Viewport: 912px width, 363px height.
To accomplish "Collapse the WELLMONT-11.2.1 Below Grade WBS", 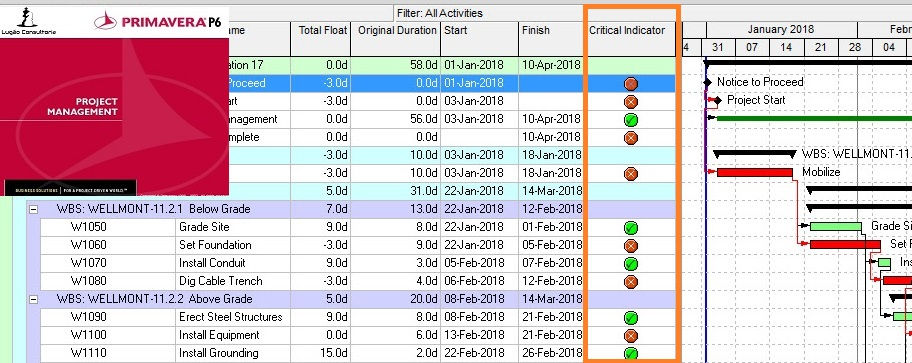I will pyautogui.click(x=34, y=209).
